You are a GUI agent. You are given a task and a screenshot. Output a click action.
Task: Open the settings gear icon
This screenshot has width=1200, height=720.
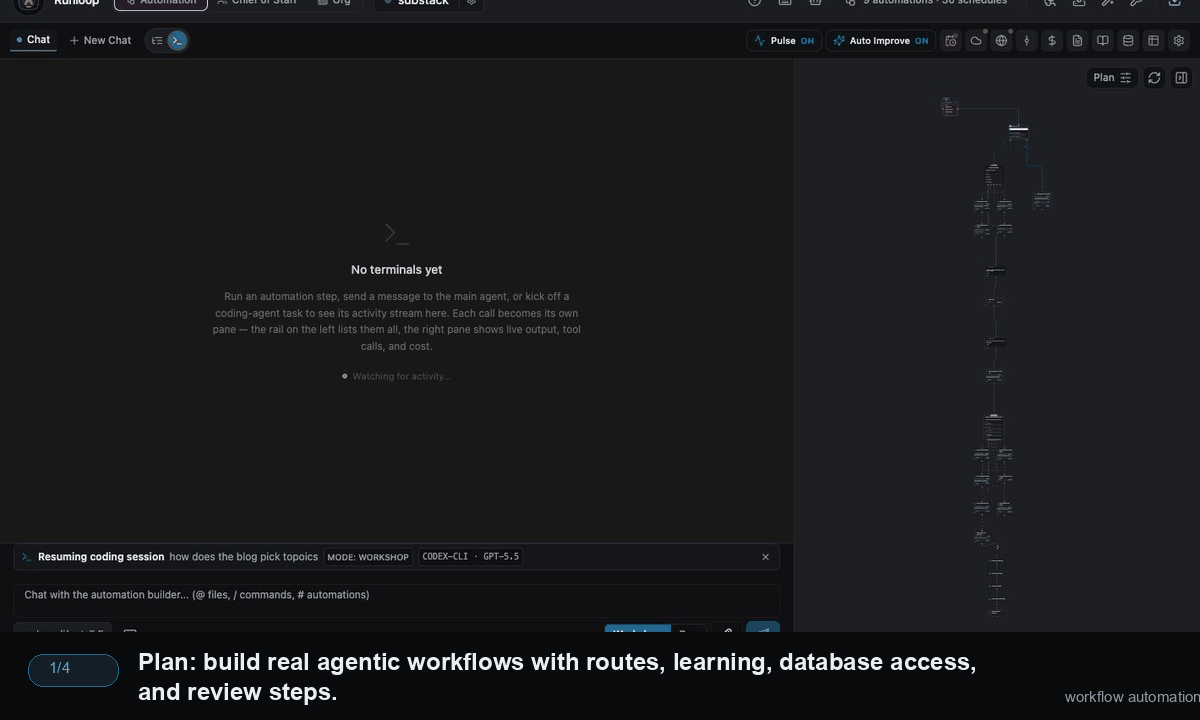(1179, 41)
